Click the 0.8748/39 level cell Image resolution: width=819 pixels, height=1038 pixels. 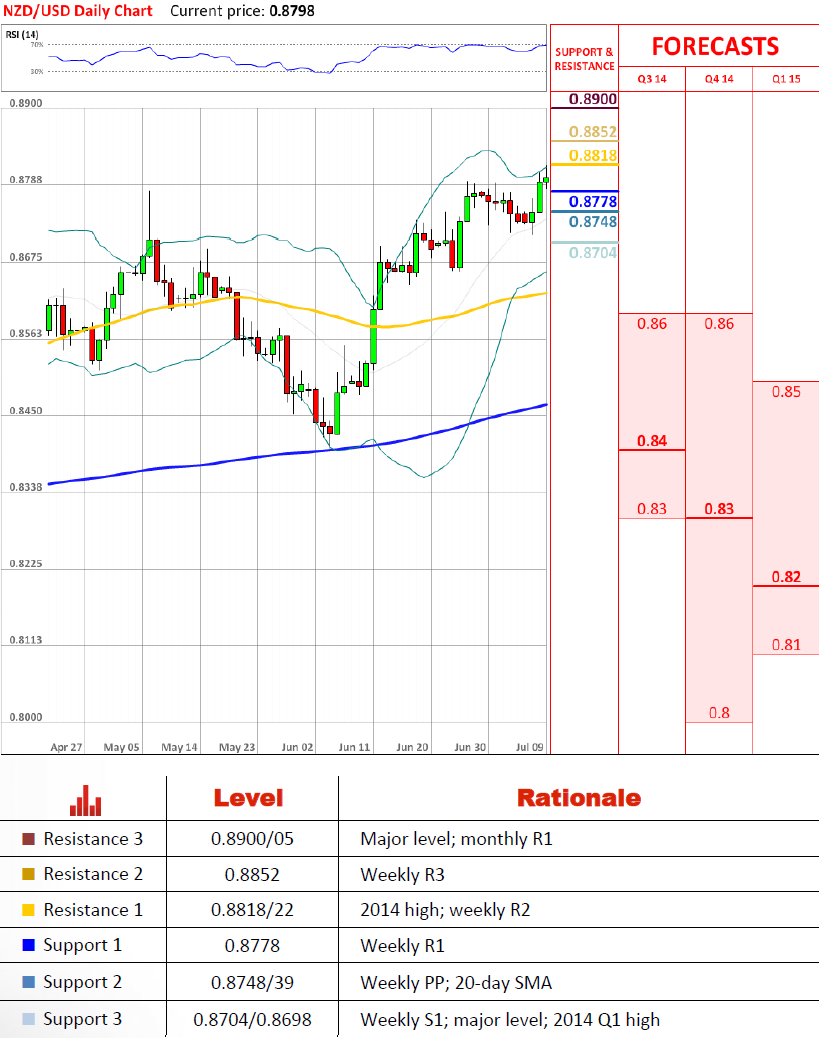tap(252, 983)
